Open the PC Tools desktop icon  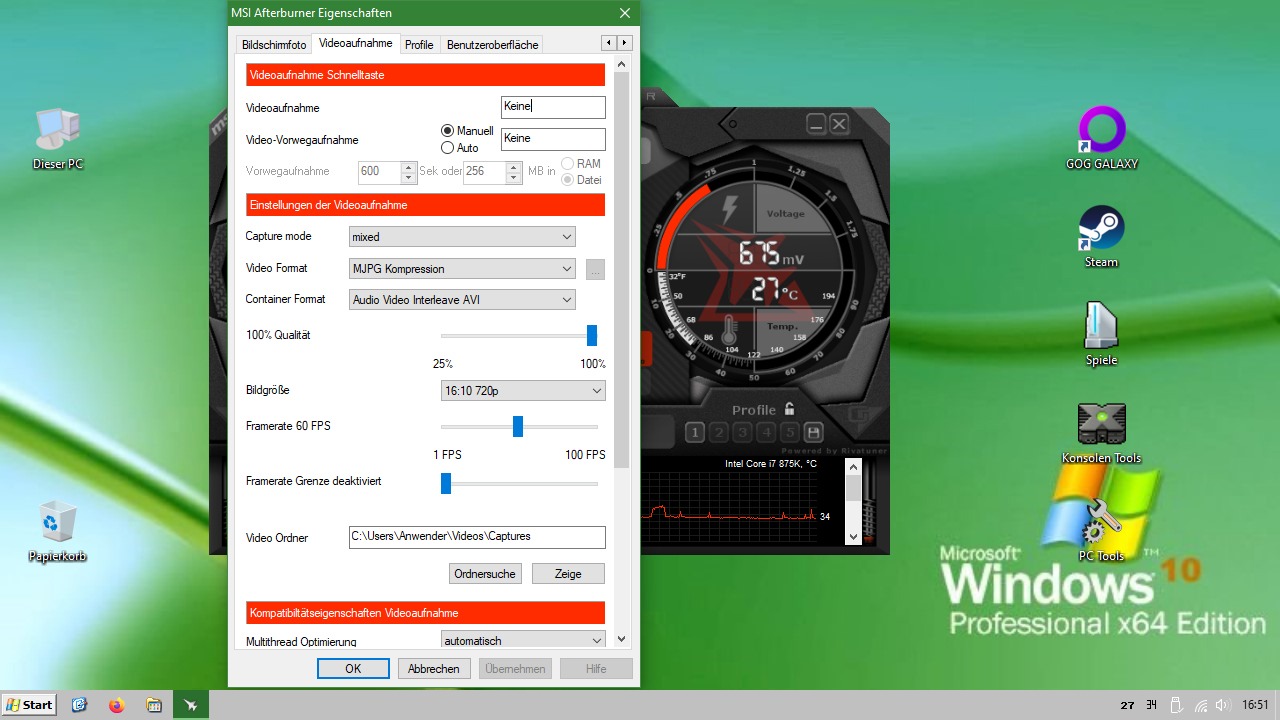[1102, 530]
